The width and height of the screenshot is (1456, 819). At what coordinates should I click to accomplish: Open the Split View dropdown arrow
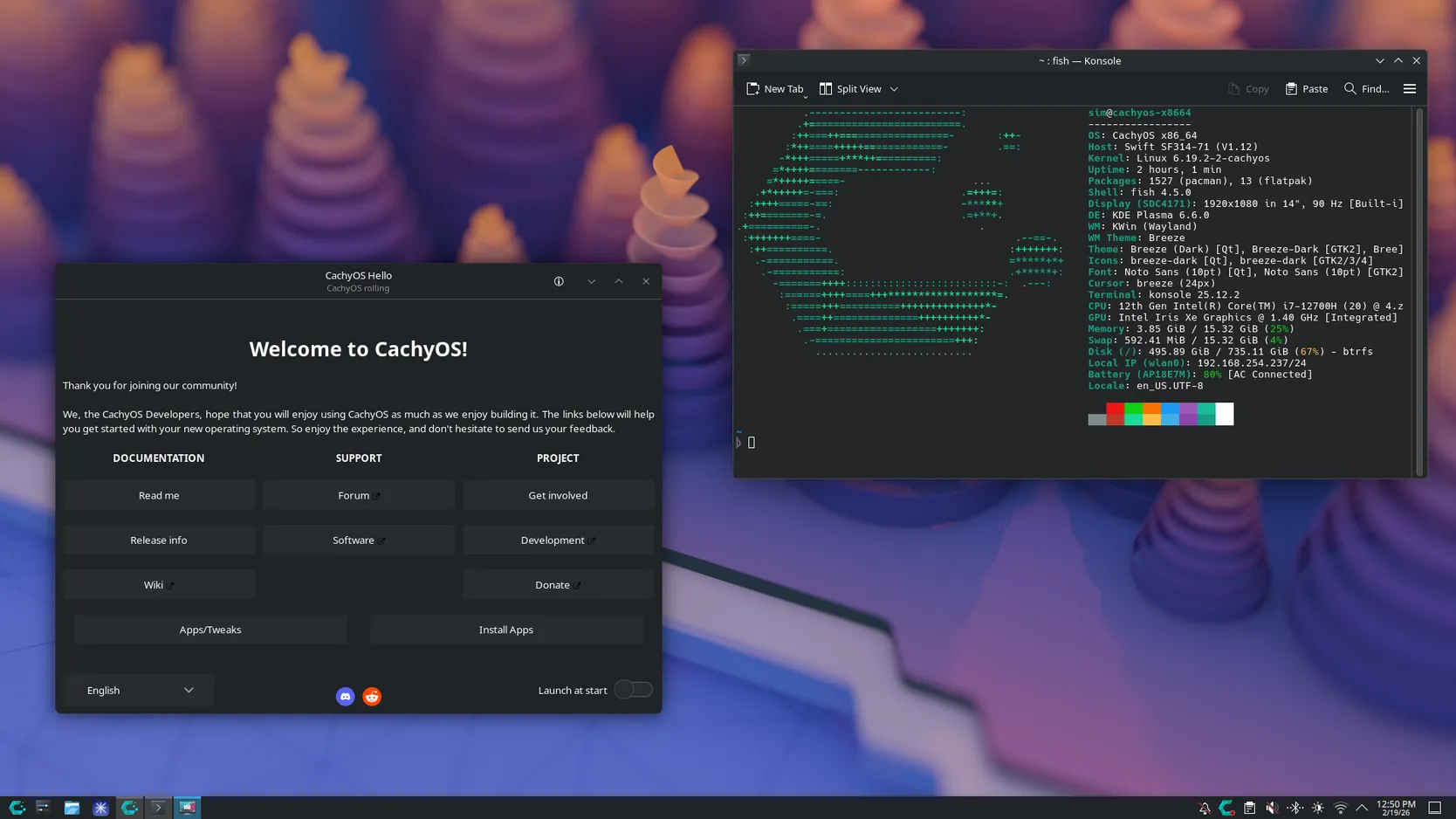pyautogui.click(x=893, y=88)
